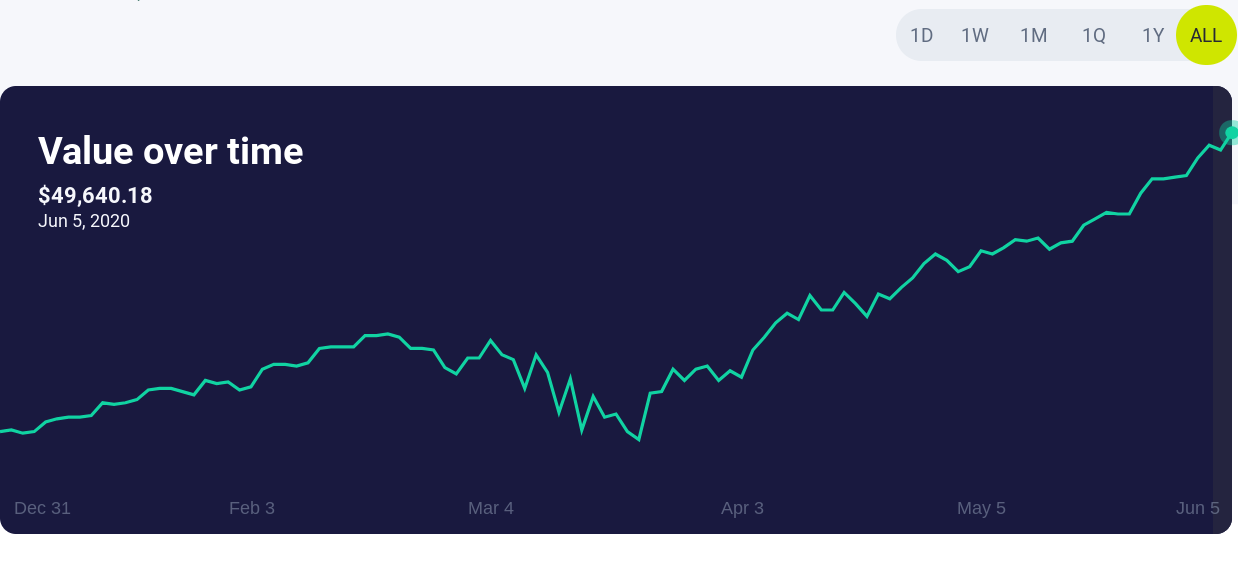
Task: Click the "Jun 5, 2020" date under the value
Action: (84, 221)
